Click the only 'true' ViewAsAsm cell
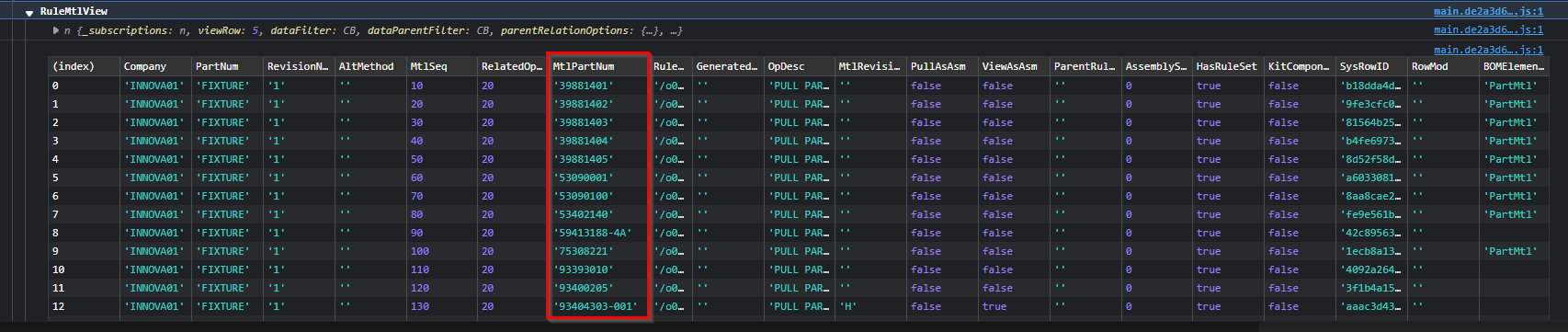Image resolution: width=1568 pixels, height=332 pixels. pos(1015,306)
